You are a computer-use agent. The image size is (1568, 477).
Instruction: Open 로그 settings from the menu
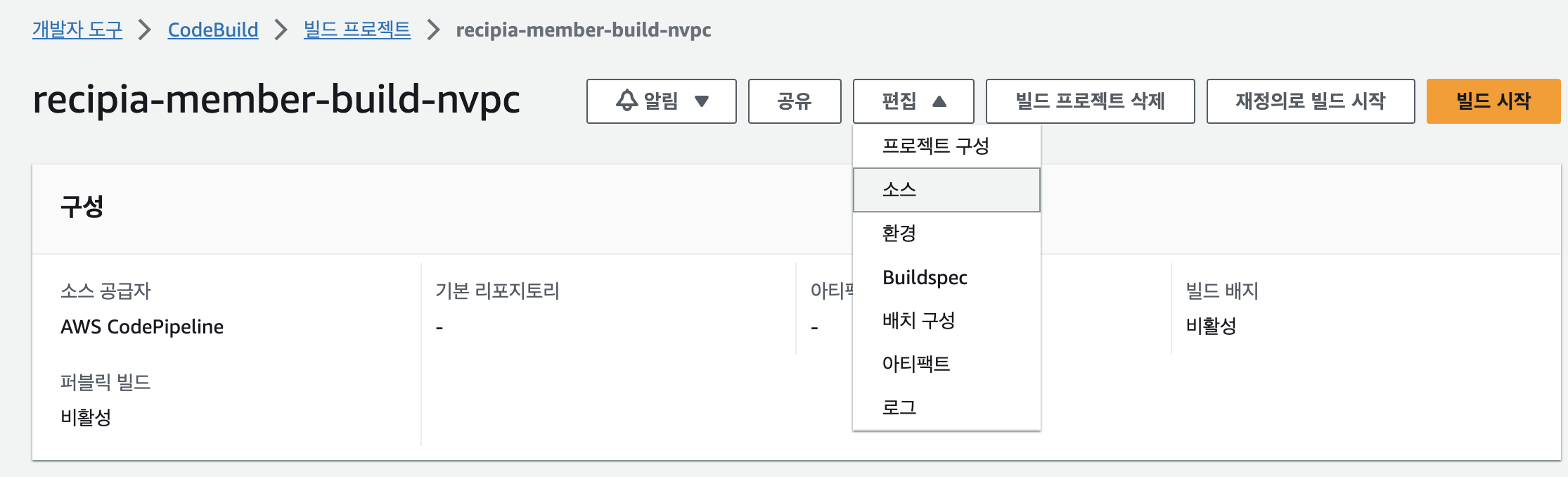coord(900,406)
